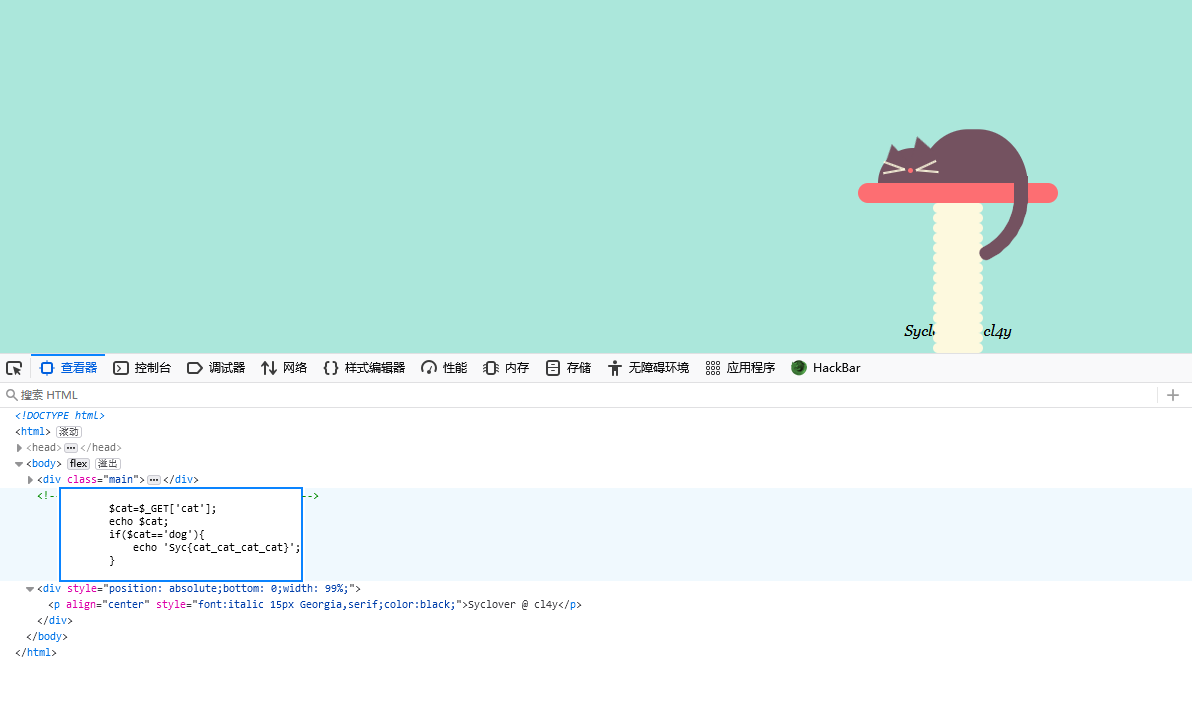The image size is (1192, 724).
Task: Expand the head element node
Action: coord(19,448)
